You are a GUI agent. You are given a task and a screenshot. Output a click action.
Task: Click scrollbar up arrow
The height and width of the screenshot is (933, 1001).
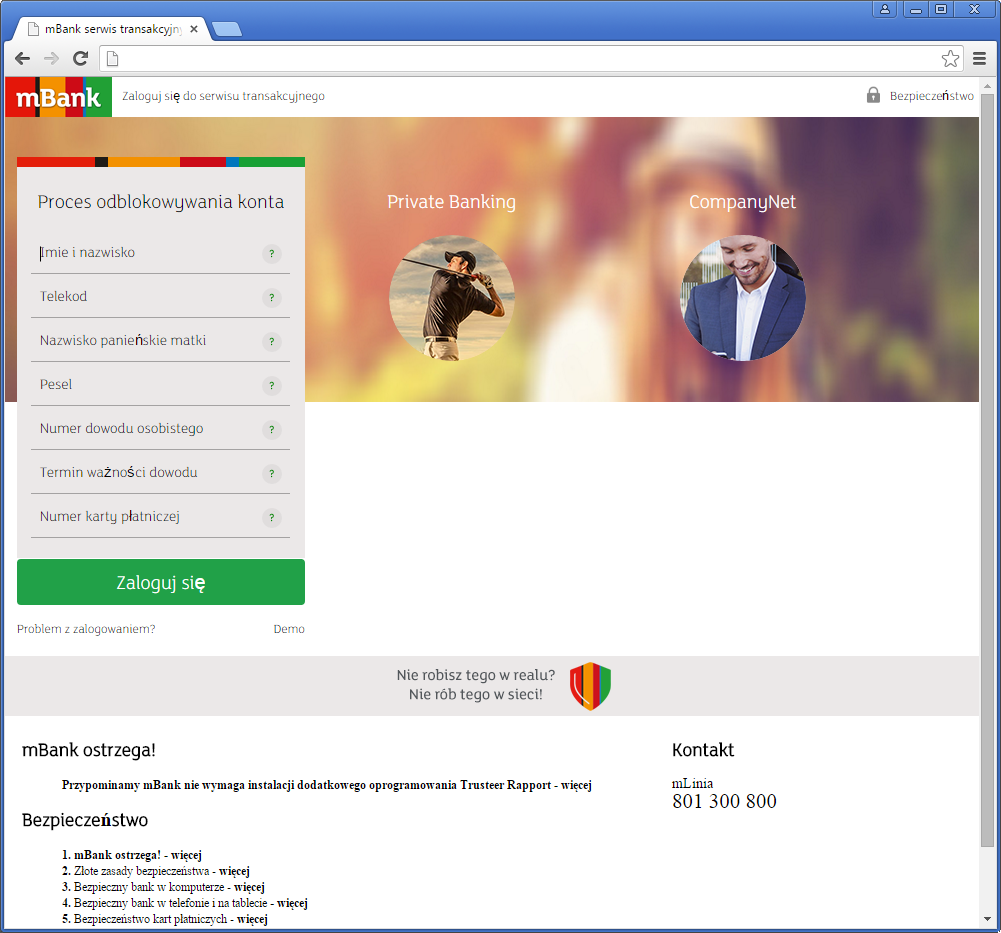click(x=988, y=85)
